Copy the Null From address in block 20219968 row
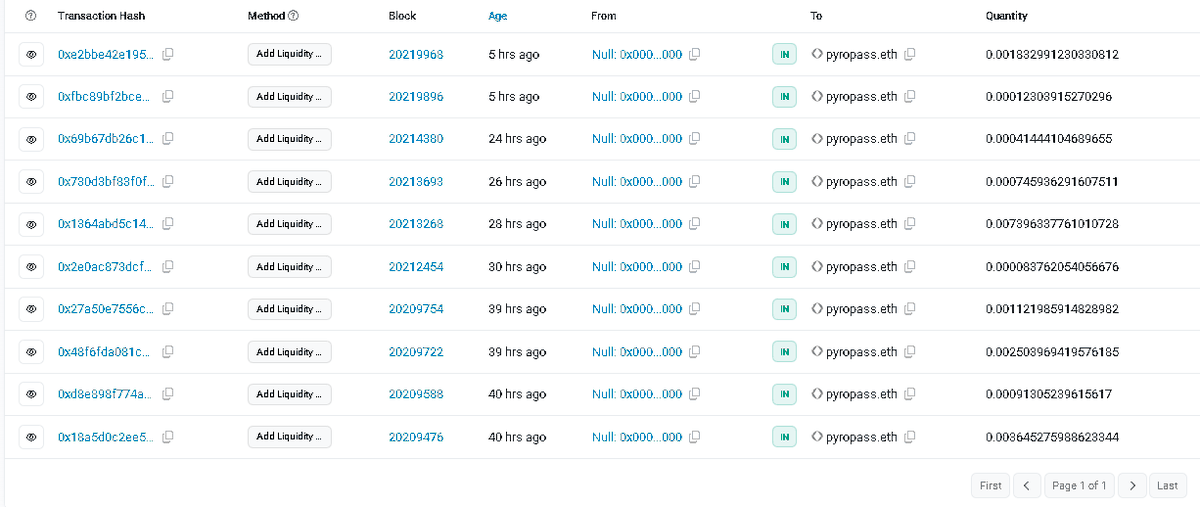1200x507 pixels. (x=694, y=55)
